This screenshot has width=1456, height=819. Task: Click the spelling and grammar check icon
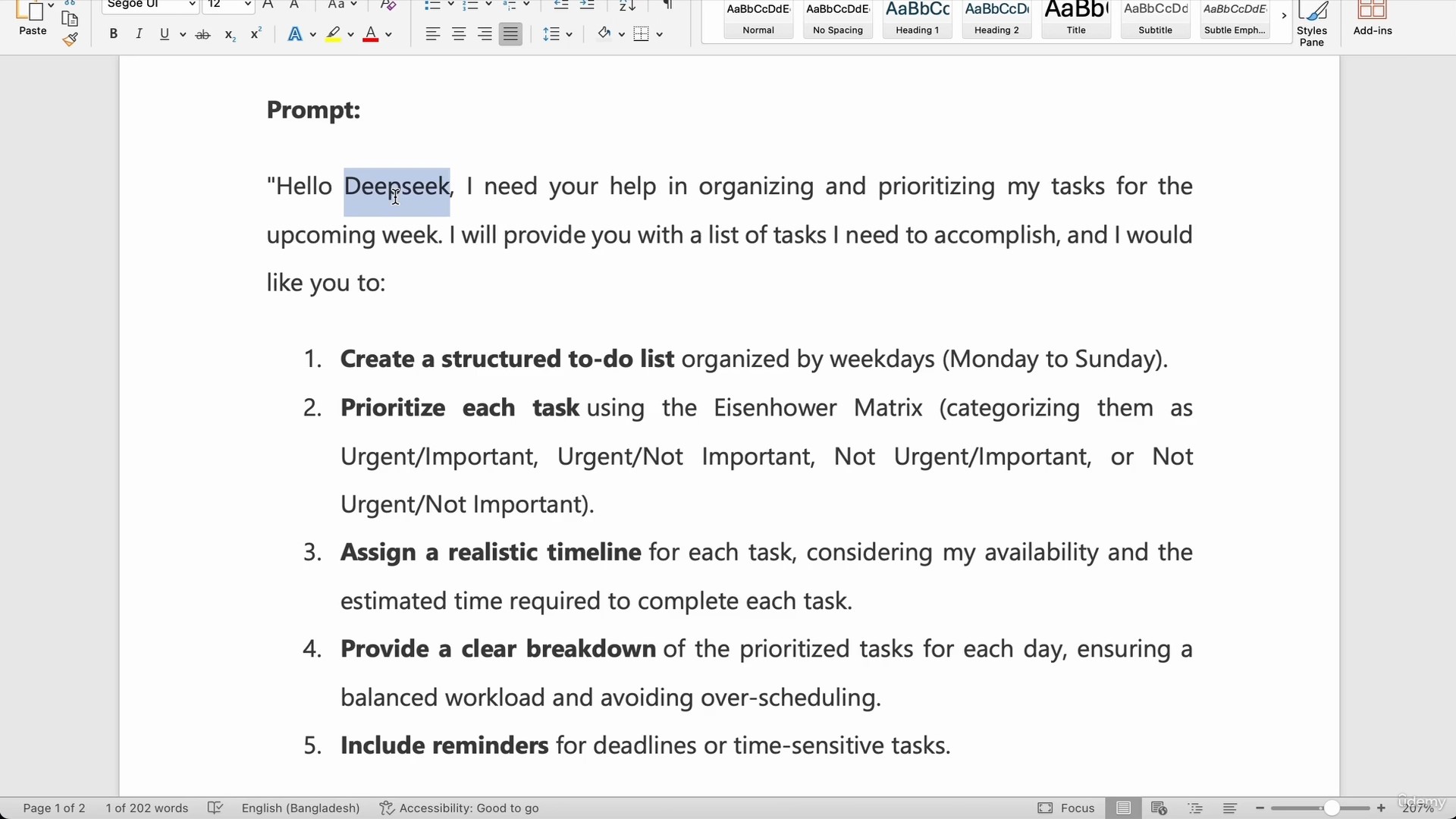215,808
